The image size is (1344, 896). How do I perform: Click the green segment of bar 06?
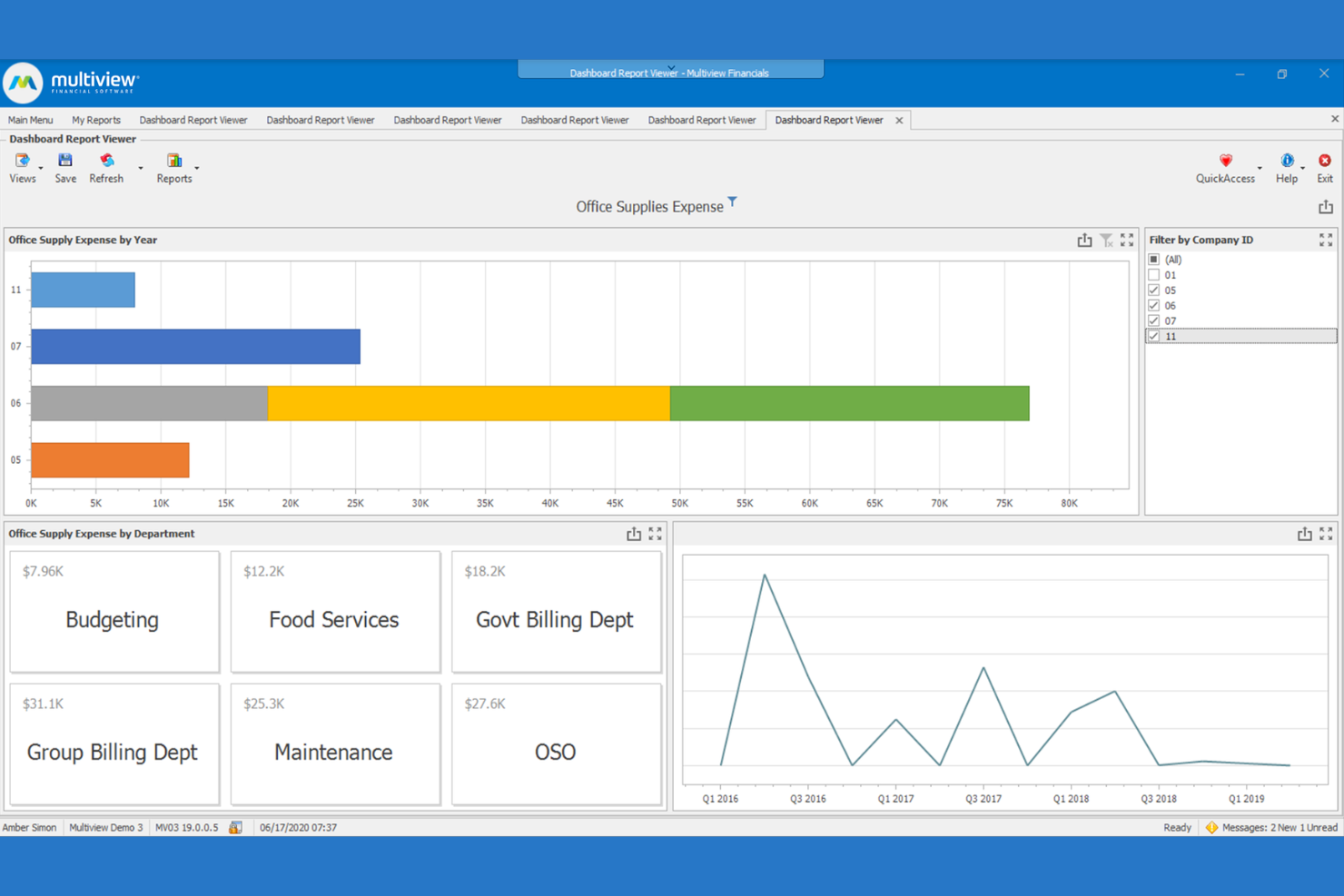point(849,403)
